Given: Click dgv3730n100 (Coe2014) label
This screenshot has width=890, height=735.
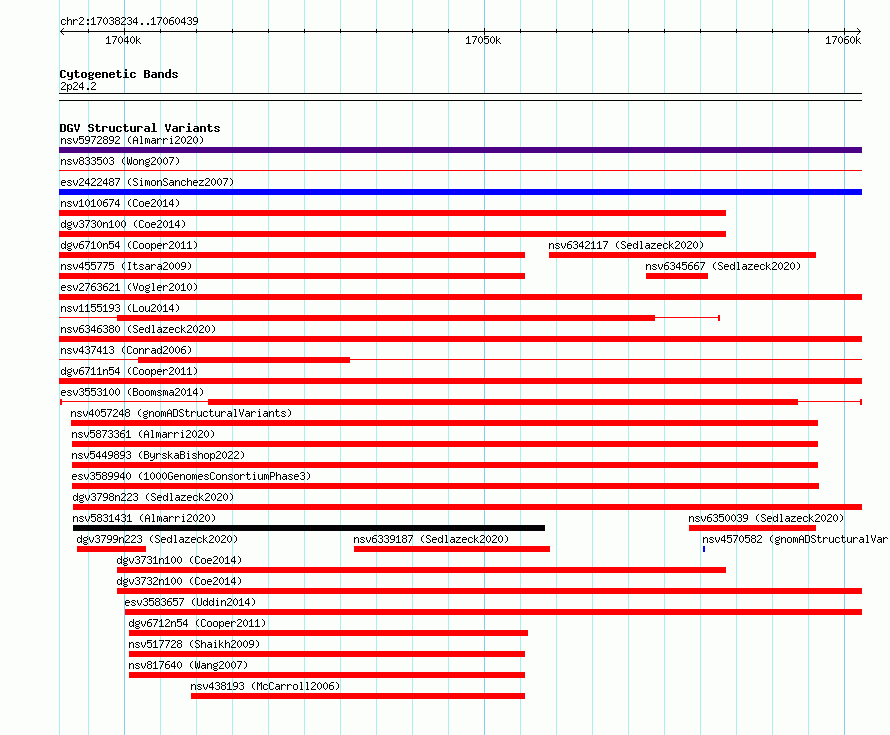Looking at the screenshot, I should pos(123,224).
